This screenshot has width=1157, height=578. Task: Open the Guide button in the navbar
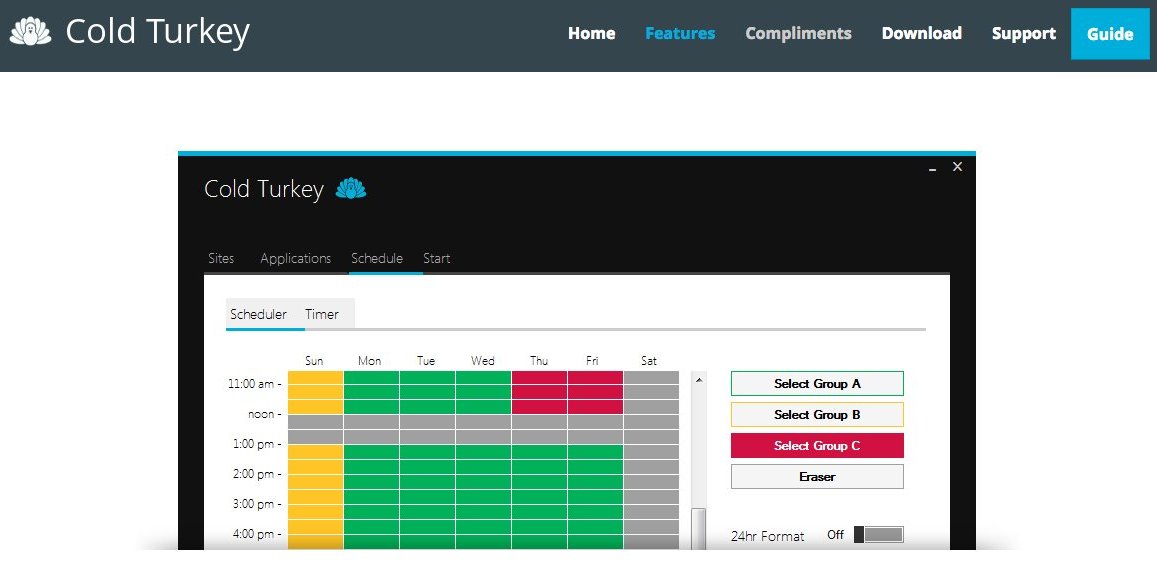click(1110, 34)
